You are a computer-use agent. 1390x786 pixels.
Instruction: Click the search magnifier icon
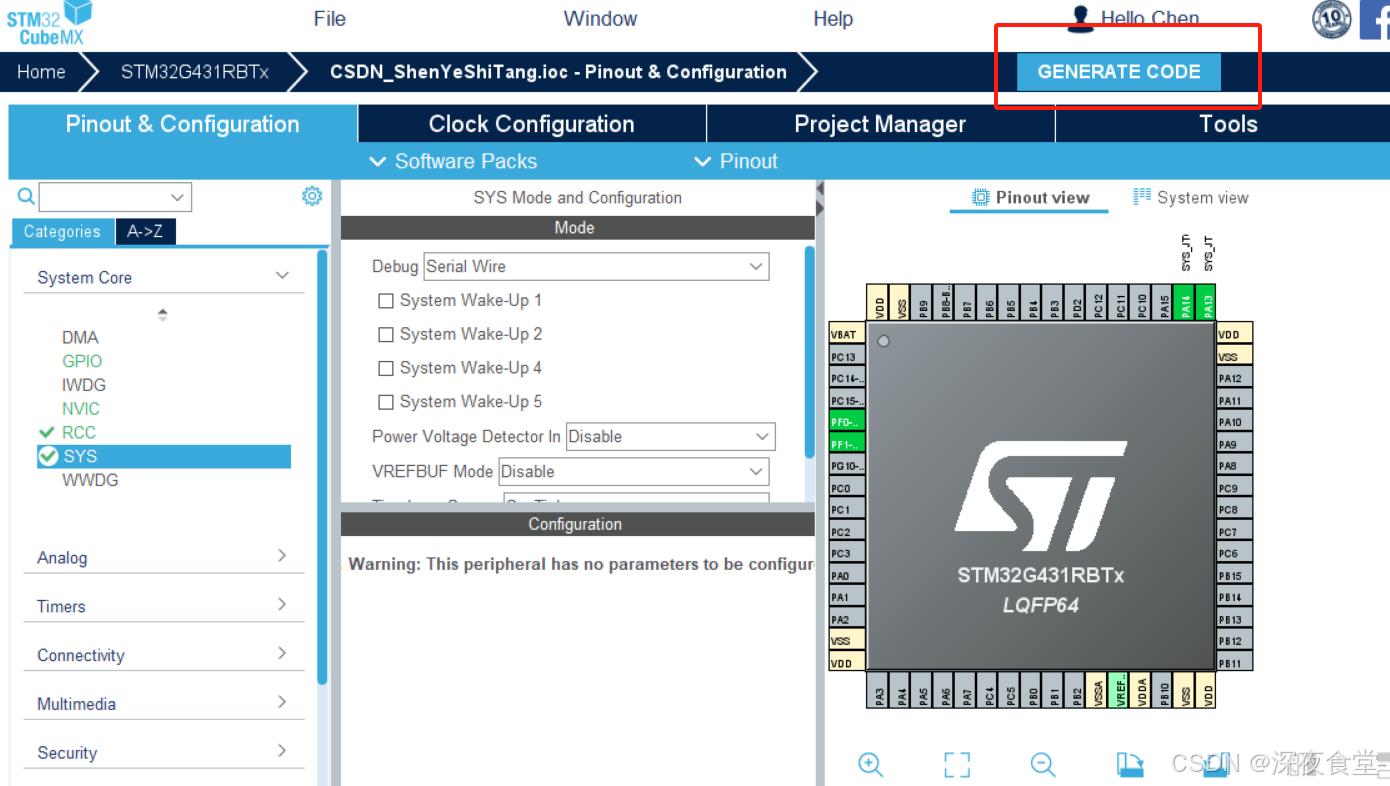pyautogui.click(x=26, y=196)
